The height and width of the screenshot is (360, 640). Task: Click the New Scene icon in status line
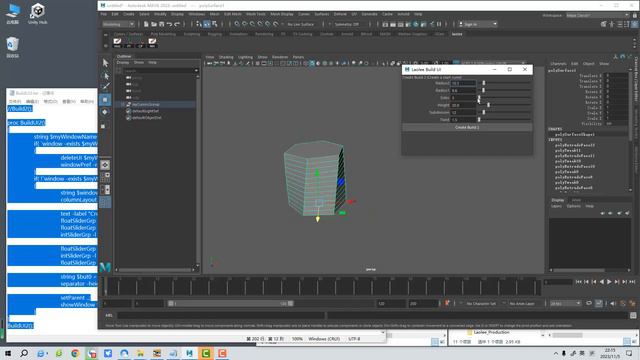tap(146, 24)
